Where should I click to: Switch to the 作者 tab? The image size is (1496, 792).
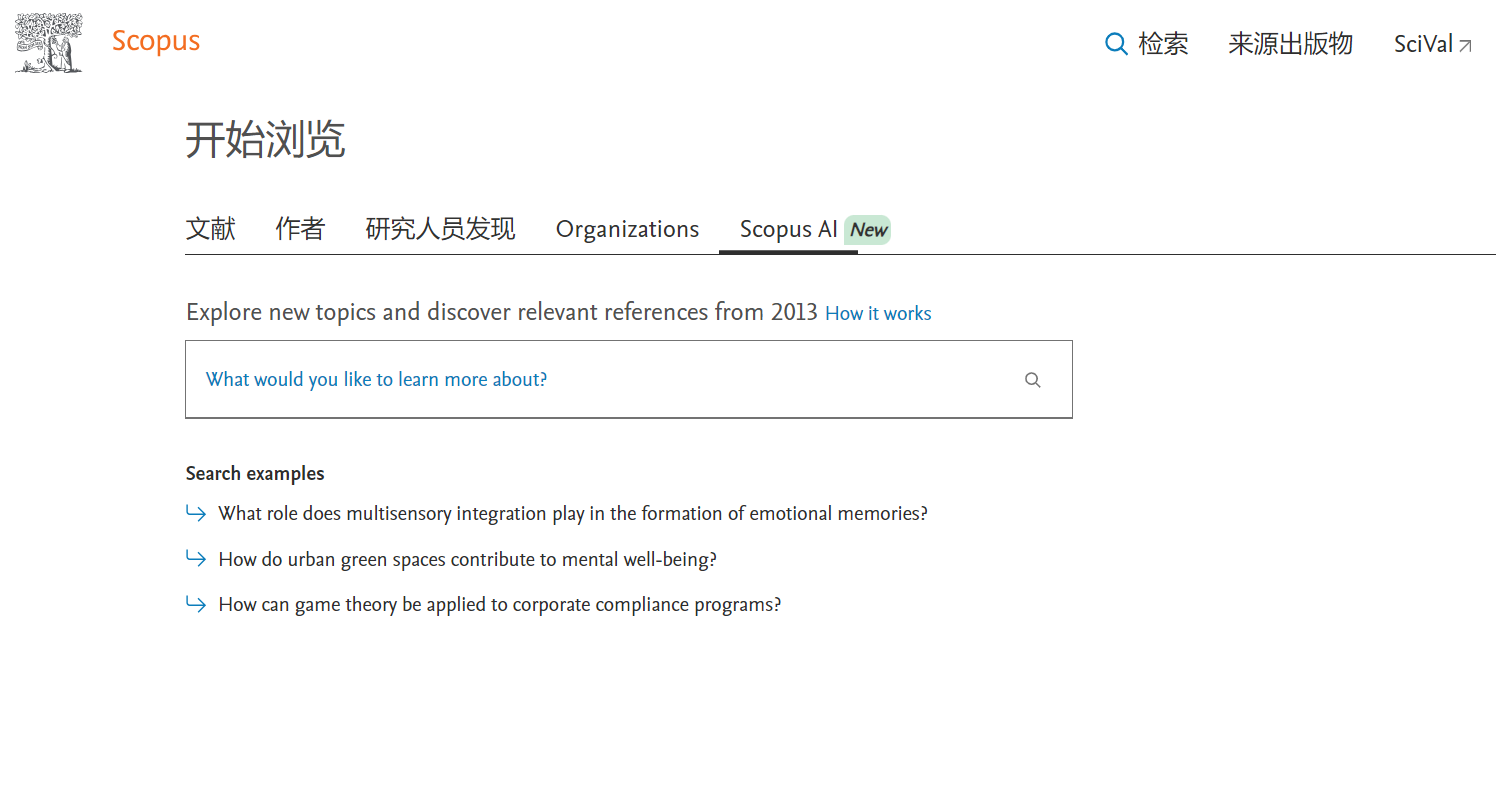click(x=300, y=229)
